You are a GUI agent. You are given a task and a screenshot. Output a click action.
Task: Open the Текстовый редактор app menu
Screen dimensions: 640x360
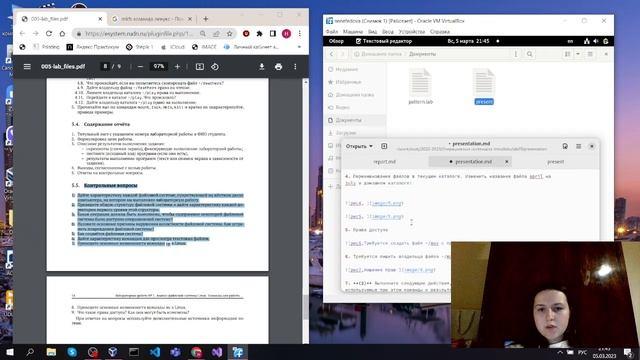click(x=384, y=41)
